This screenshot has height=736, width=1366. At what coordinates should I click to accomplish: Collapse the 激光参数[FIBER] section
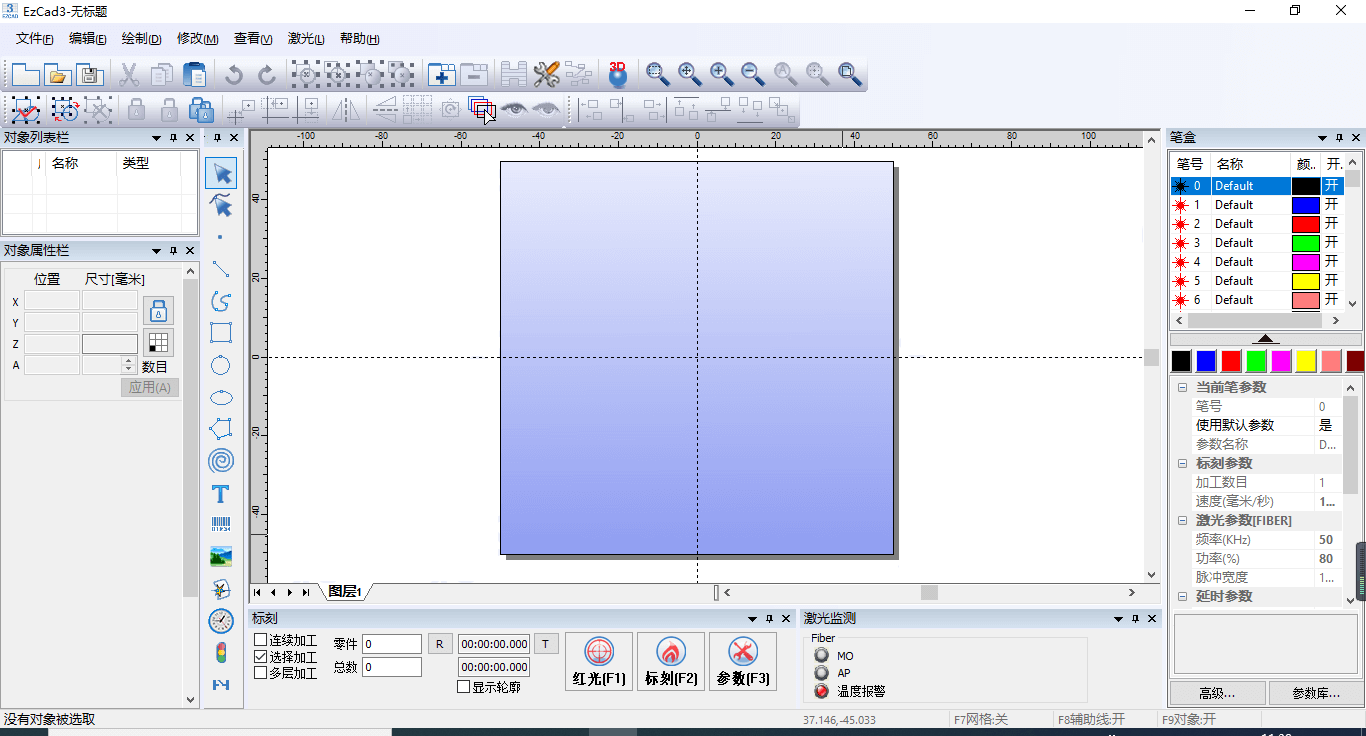point(1182,521)
